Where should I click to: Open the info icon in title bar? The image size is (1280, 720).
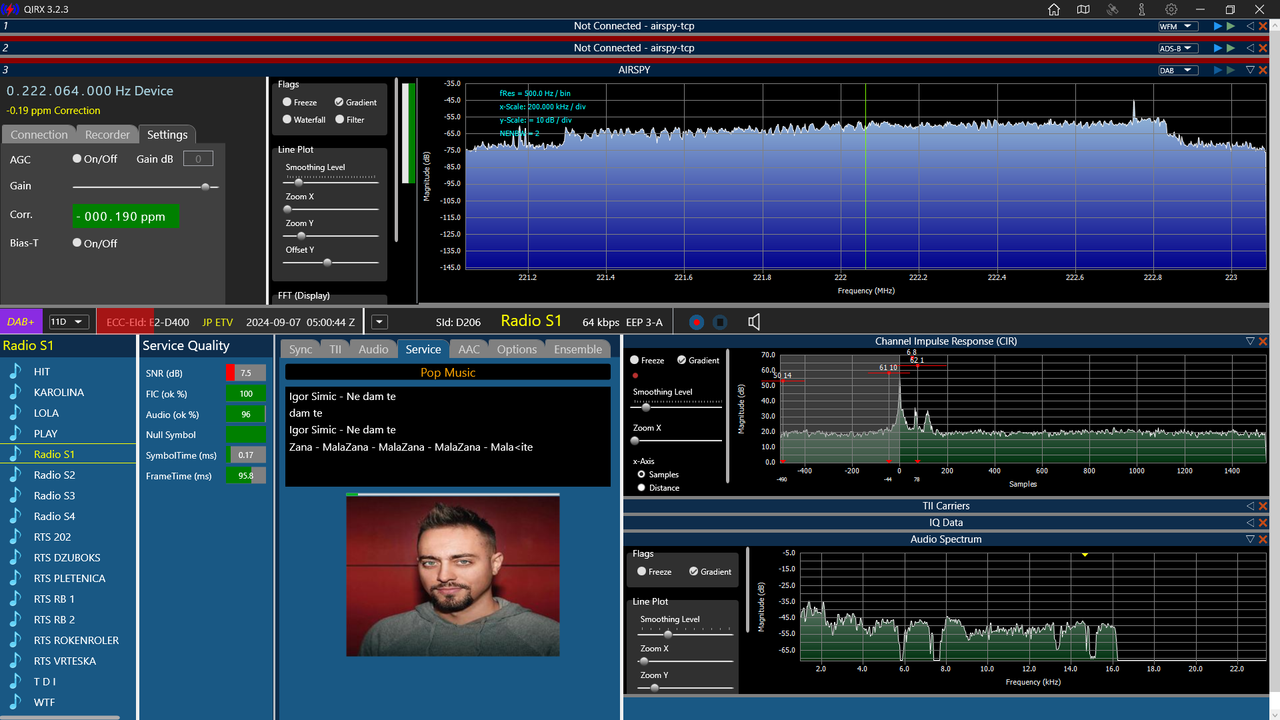pos(1141,9)
